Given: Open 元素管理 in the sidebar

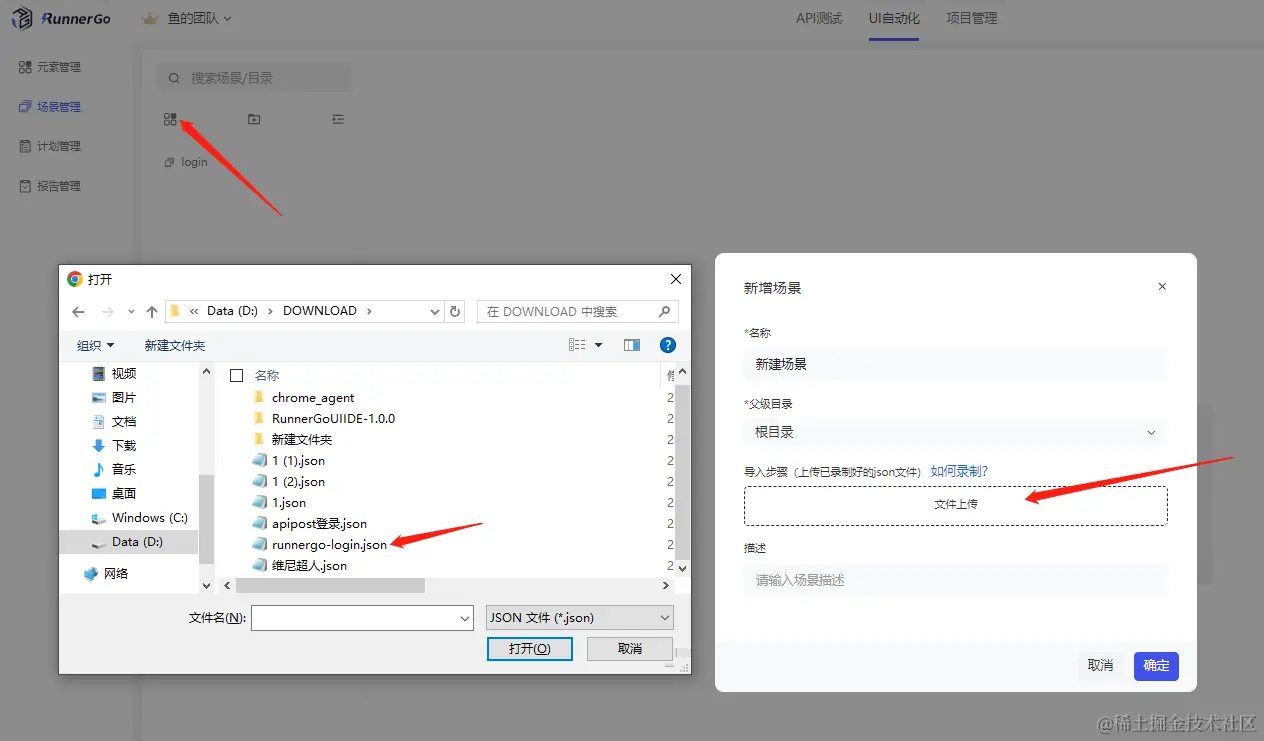Looking at the screenshot, I should tap(50, 67).
